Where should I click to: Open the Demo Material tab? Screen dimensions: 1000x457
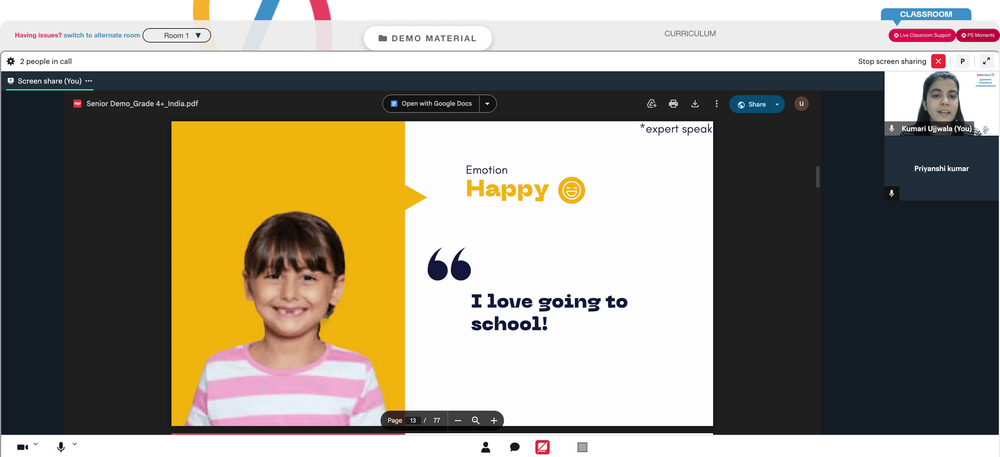point(427,38)
